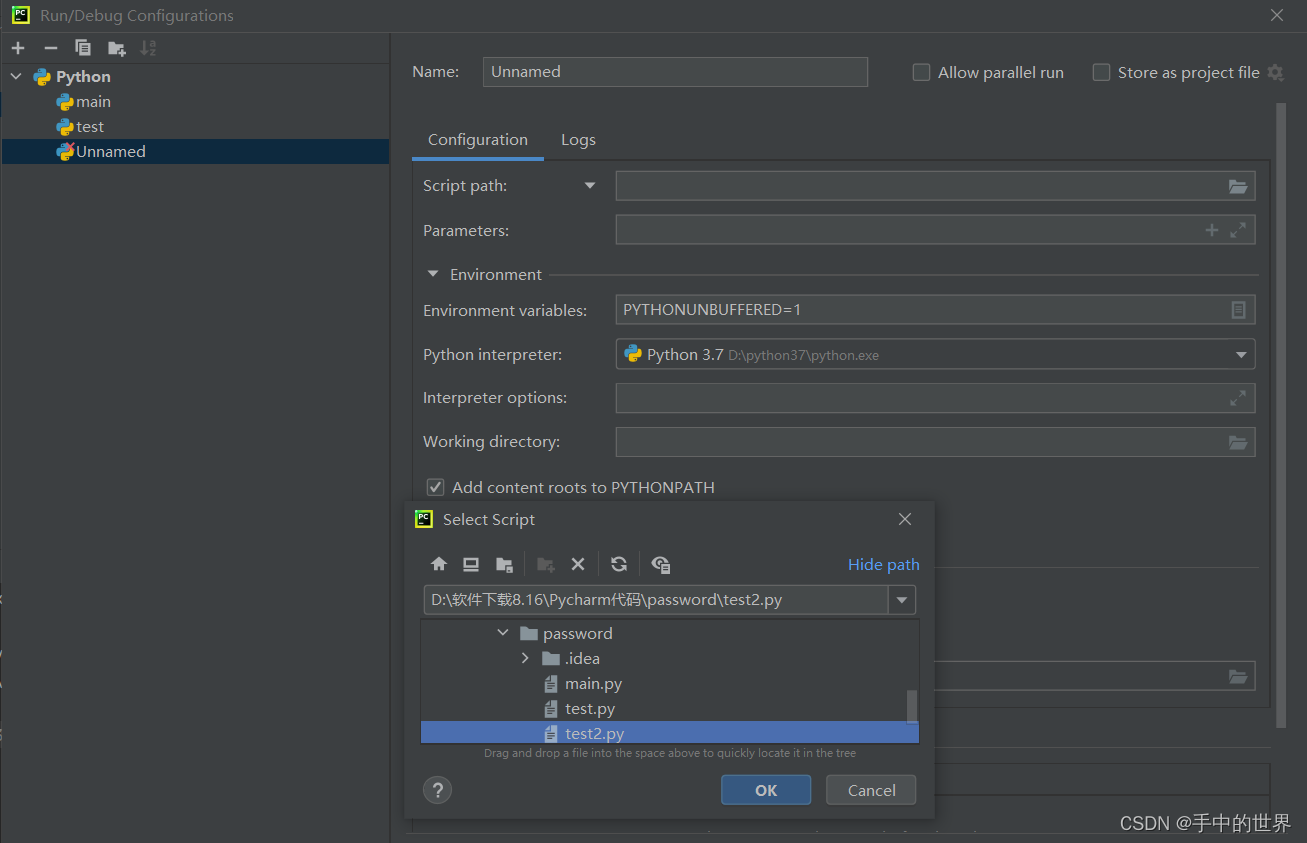Click the configuration panel vertical scrollbar
This screenshot has width=1307, height=843.
(1282, 415)
